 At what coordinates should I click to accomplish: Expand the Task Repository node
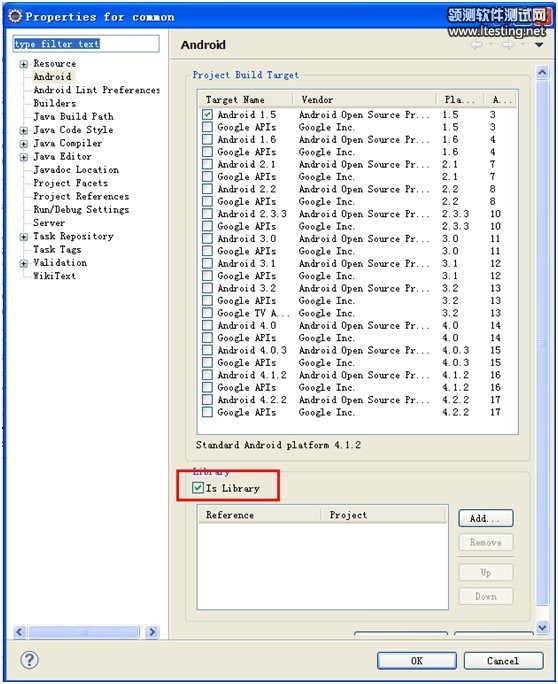click(x=24, y=237)
